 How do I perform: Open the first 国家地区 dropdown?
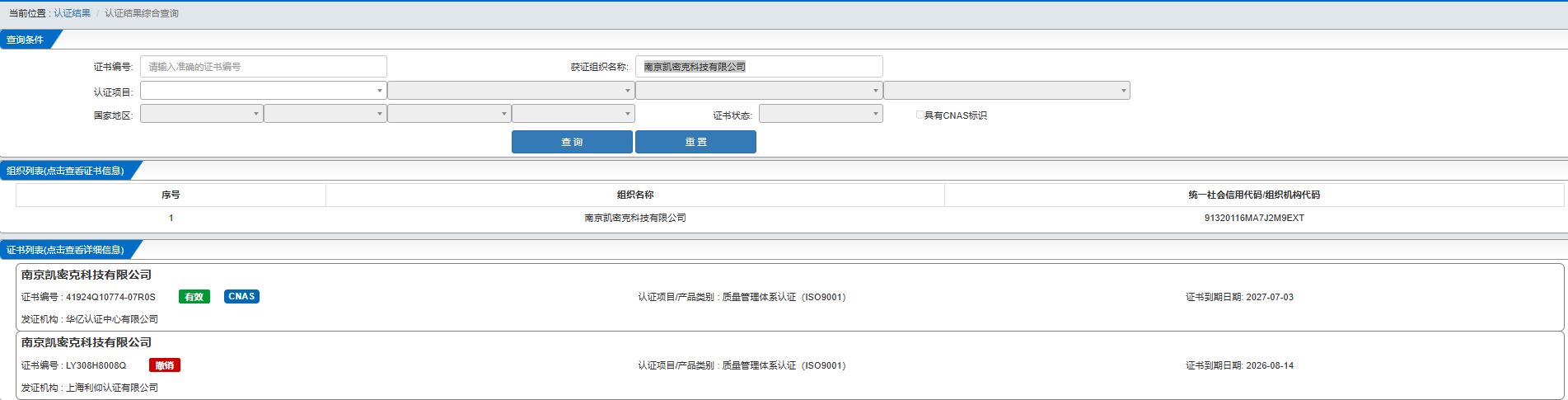click(x=202, y=114)
